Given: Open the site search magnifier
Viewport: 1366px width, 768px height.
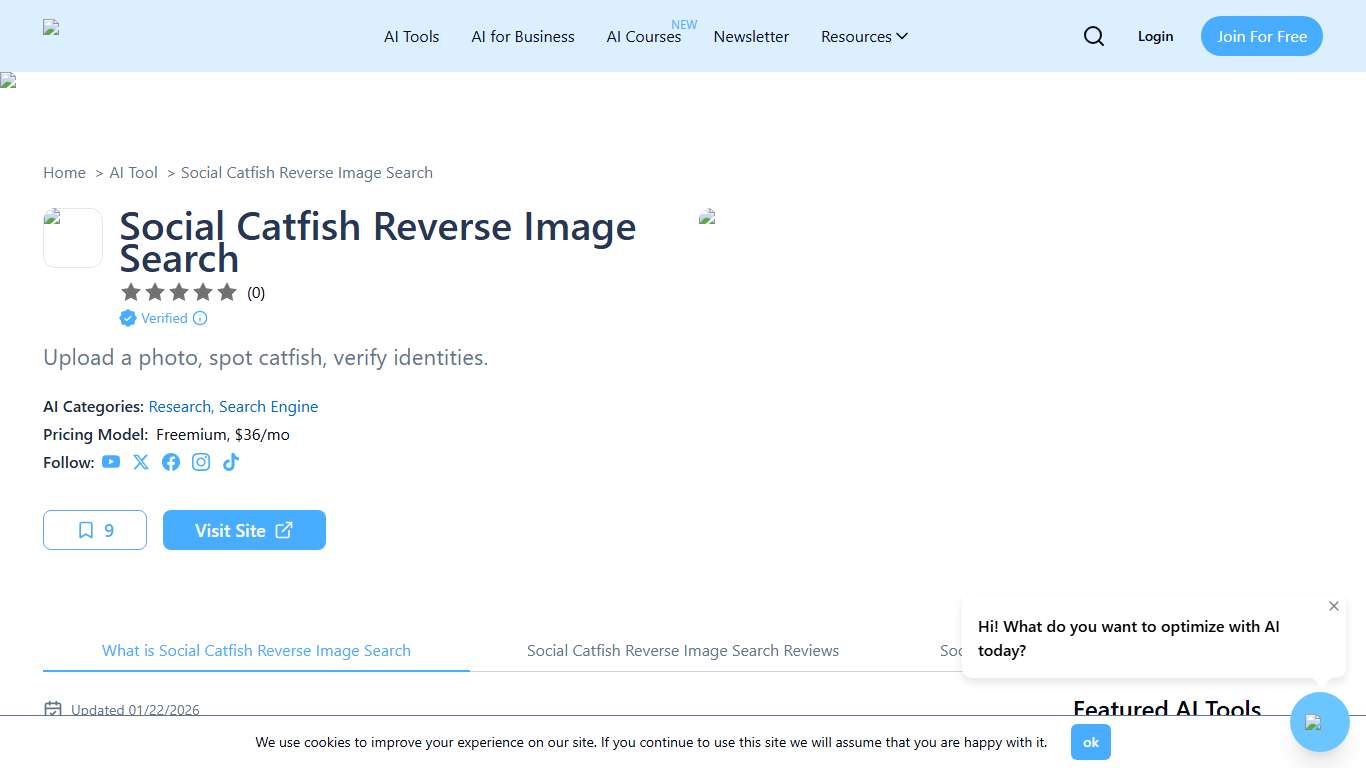Looking at the screenshot, I should click(x=1093, y=36).
